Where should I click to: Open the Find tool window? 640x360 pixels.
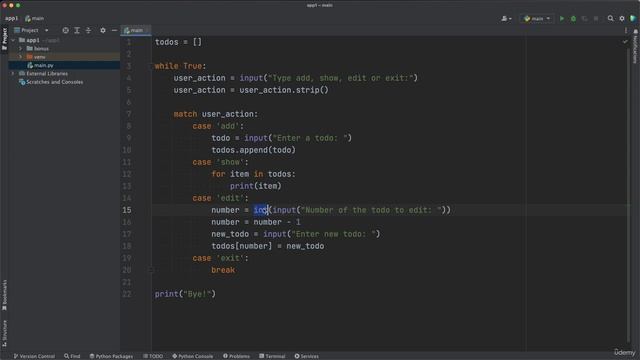coord(72,356)
